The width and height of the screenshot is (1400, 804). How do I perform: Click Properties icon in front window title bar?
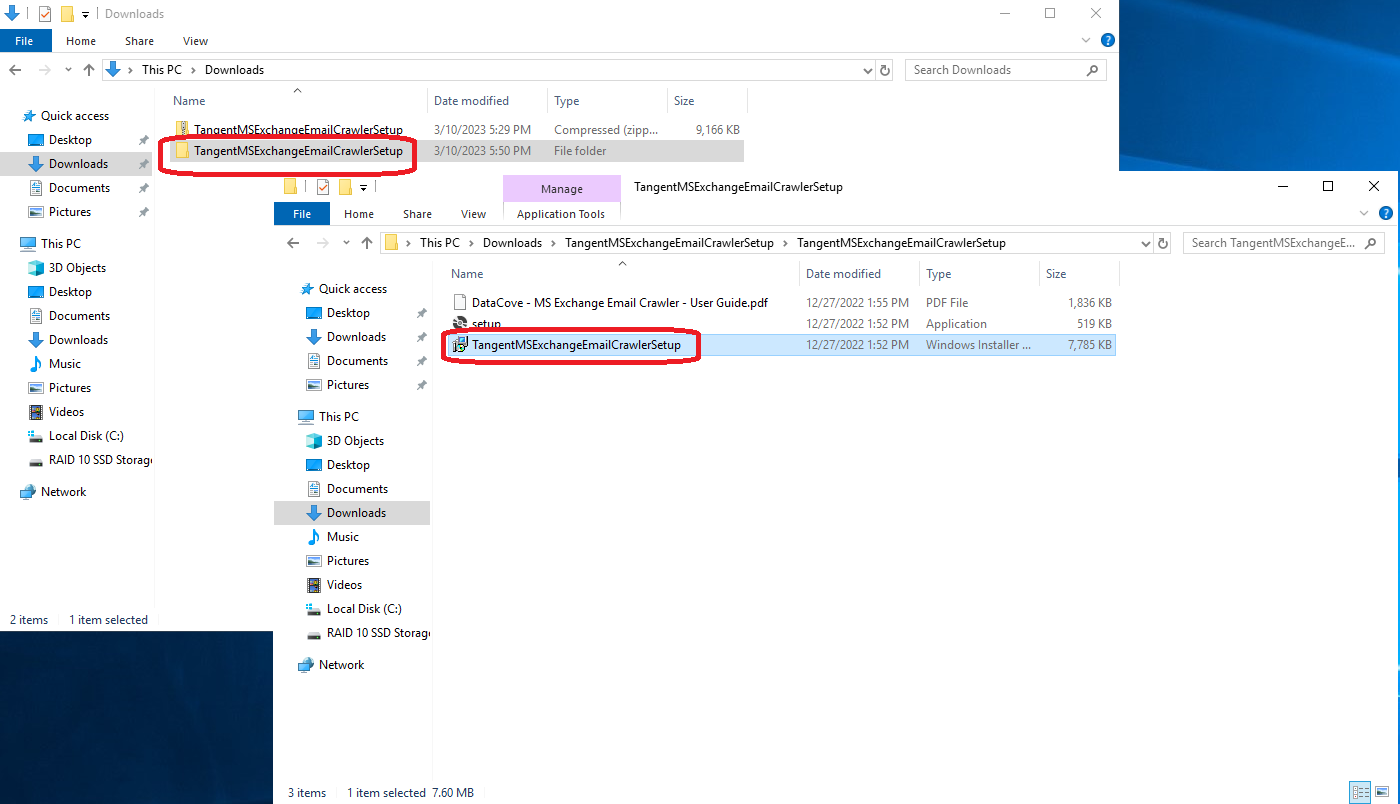(323, 187)
